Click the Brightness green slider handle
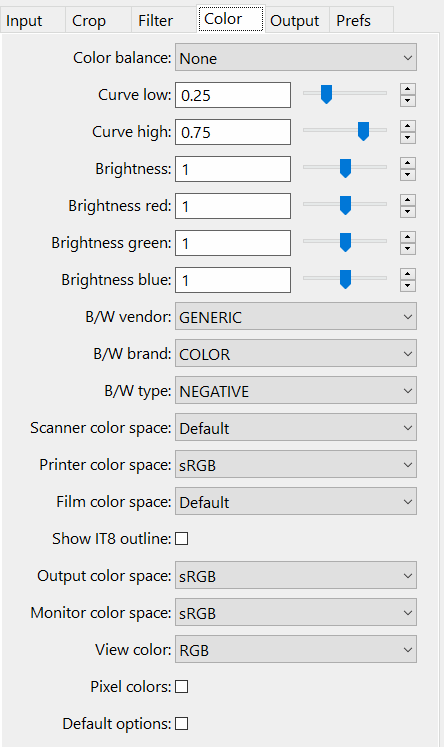Screen dimensions: 444x747 click(x=345, y=242)
